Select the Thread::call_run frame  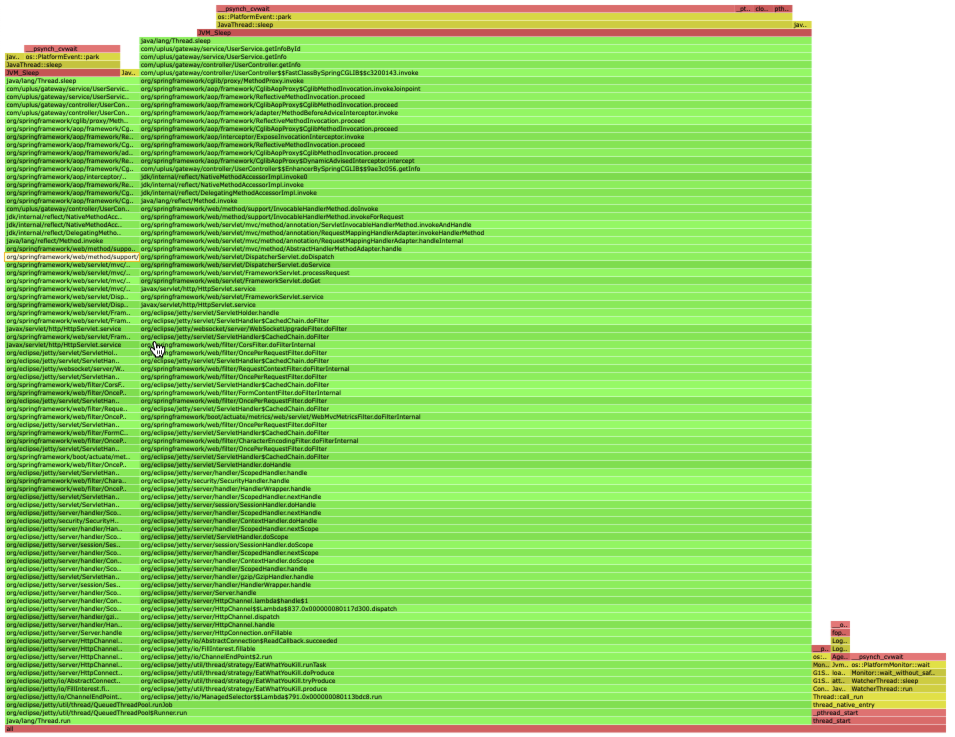879,697
